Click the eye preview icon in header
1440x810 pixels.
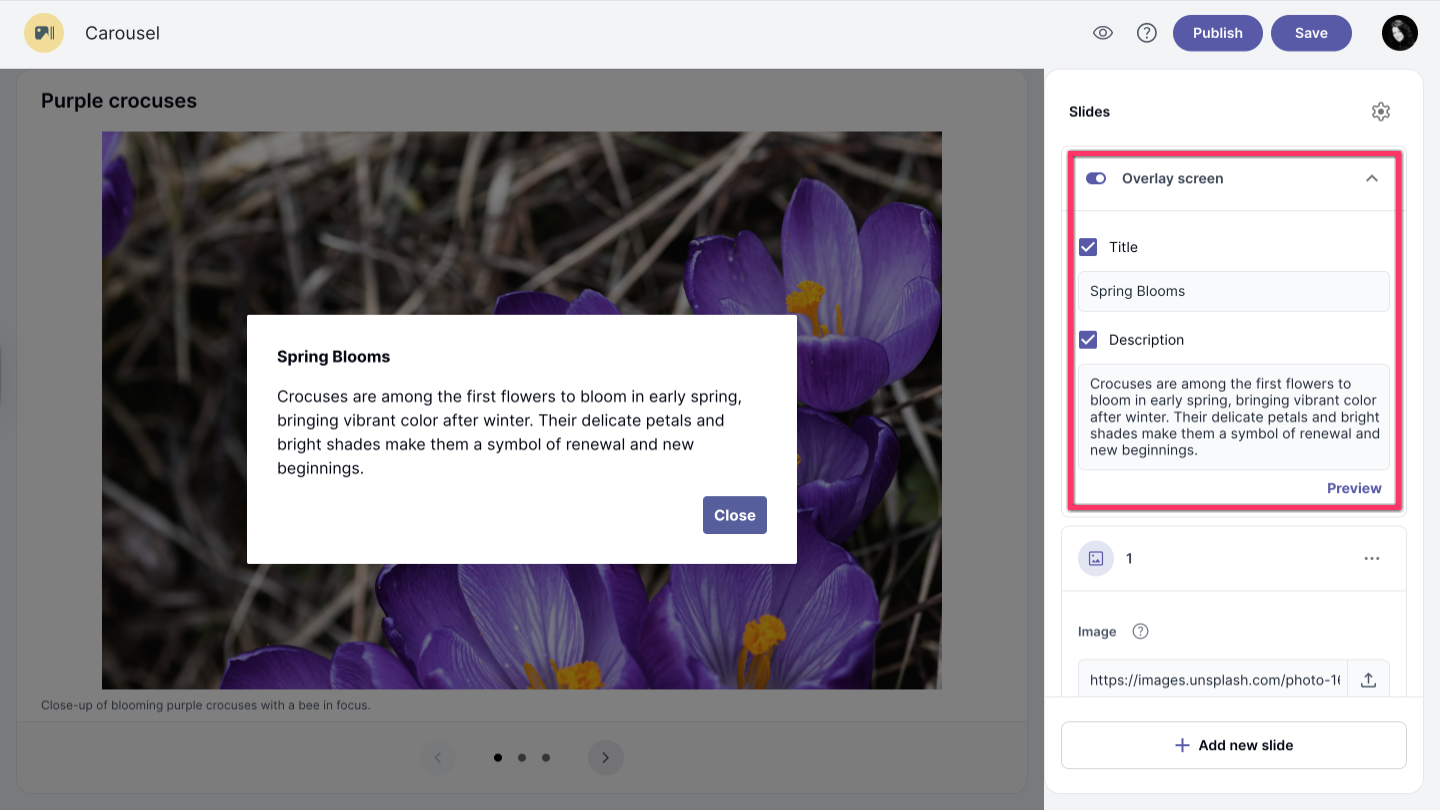coord(1103,33)
